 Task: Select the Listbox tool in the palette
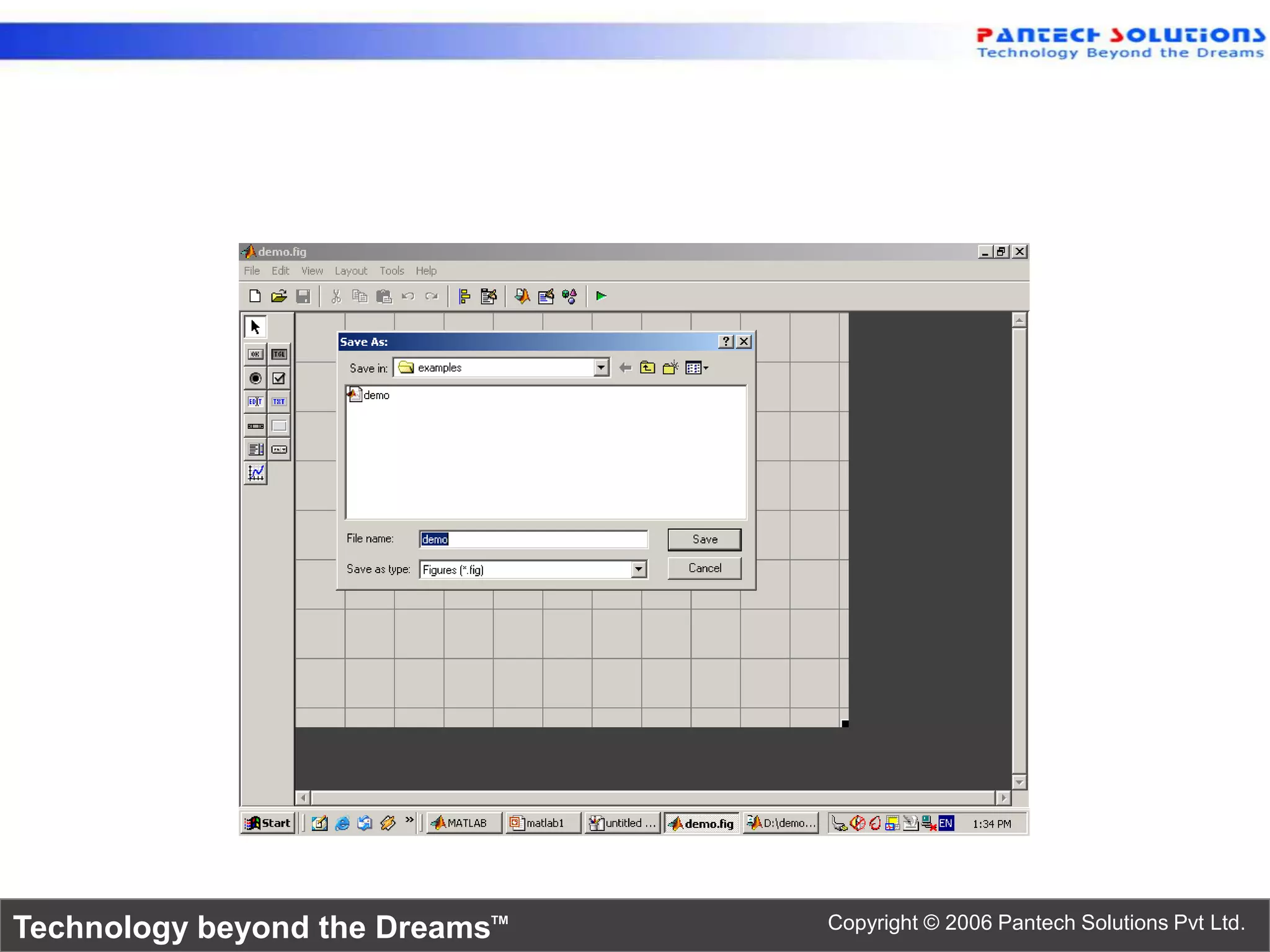coord(255,449)
